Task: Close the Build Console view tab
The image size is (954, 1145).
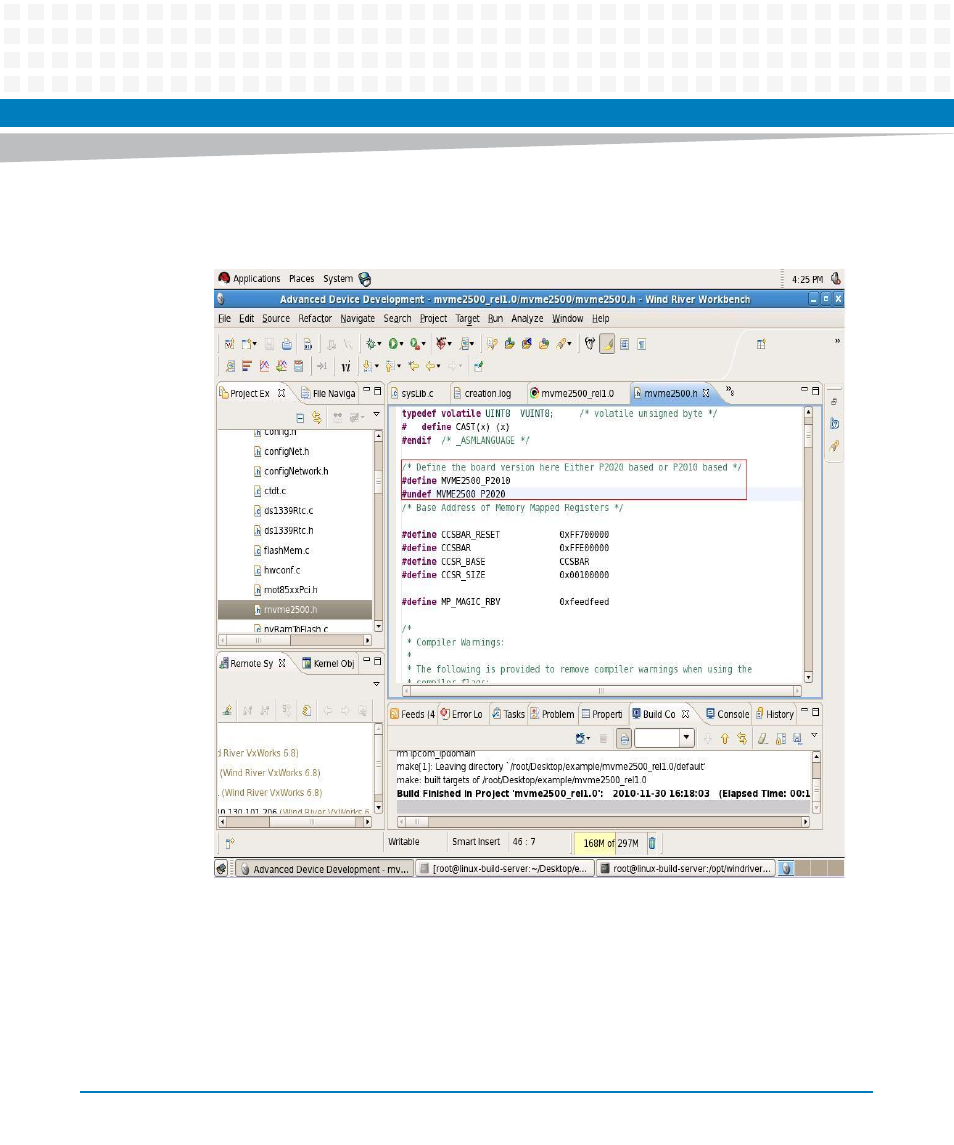Action: coord(685,714)
